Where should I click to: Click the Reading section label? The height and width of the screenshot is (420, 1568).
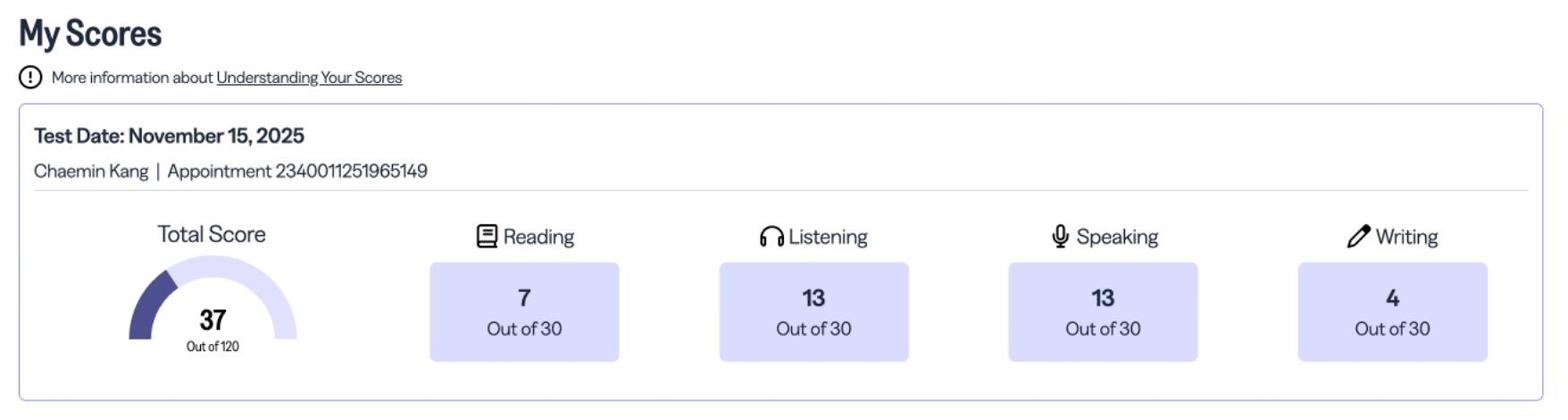538,237
